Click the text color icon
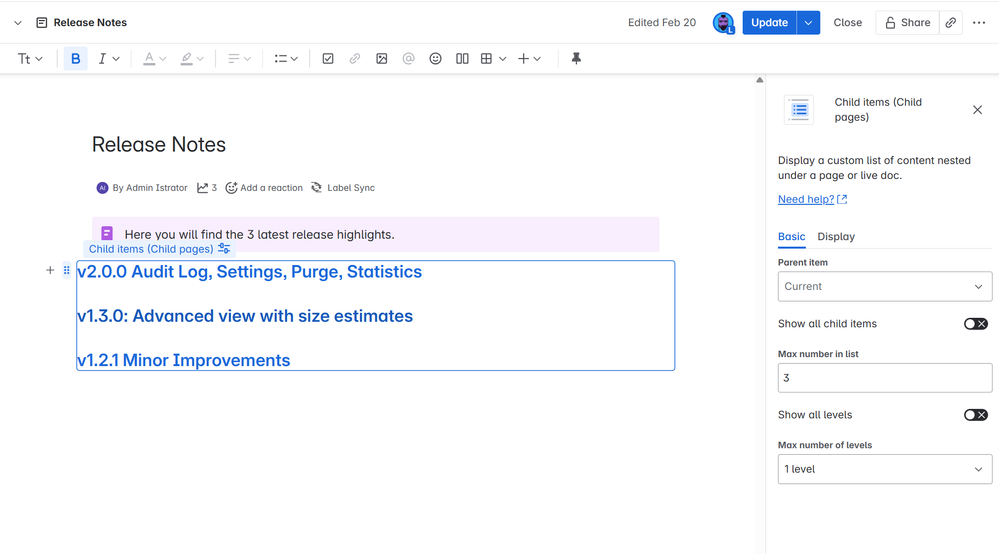The height and width of the screenshot is (554, 999). point(148,59)
